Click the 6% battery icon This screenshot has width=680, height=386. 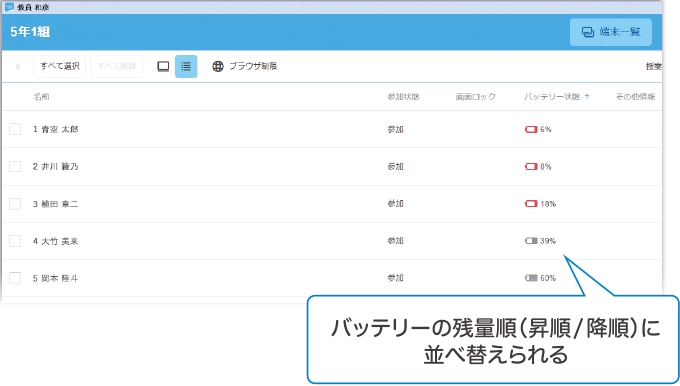(x=531, y=129)
